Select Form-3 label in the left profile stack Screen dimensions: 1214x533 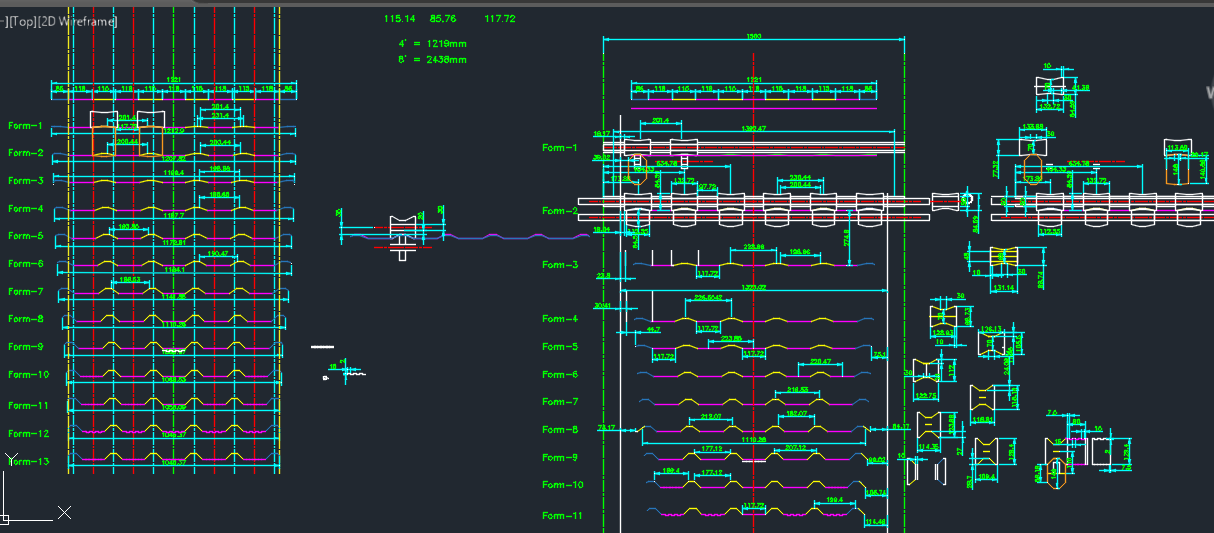26,181
